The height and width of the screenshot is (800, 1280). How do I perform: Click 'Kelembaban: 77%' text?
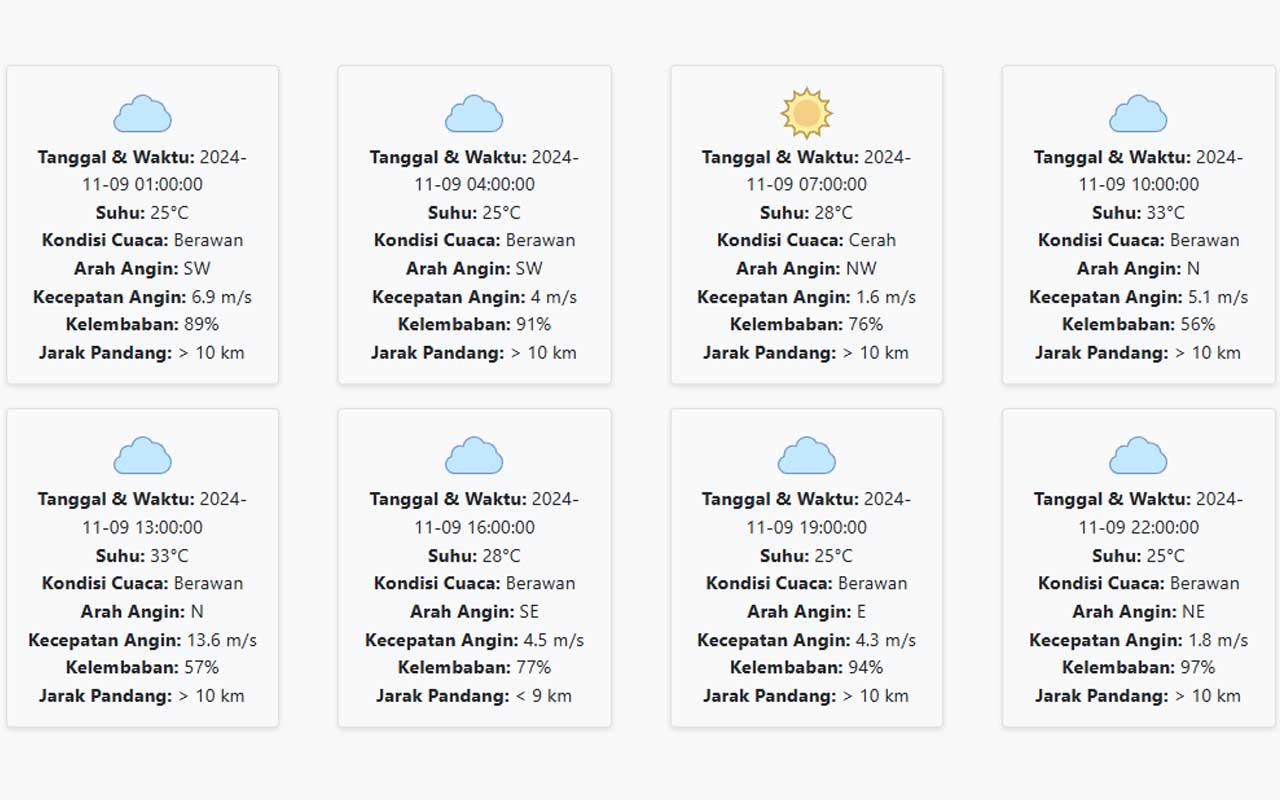tap(474, 667)
